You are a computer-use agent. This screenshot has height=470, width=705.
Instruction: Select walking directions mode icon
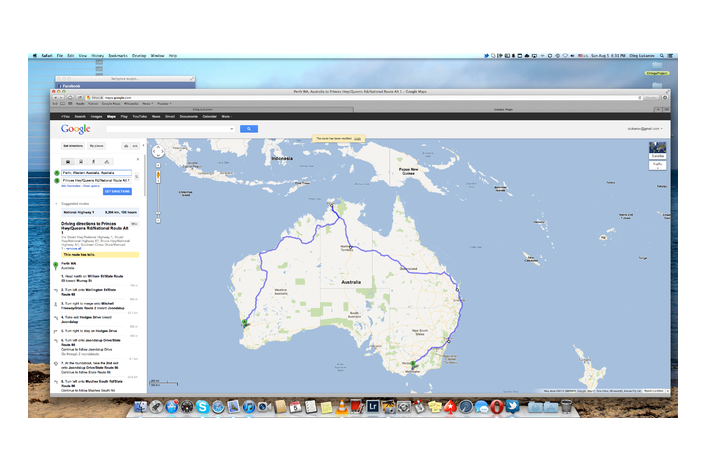(x=94, y=161)
